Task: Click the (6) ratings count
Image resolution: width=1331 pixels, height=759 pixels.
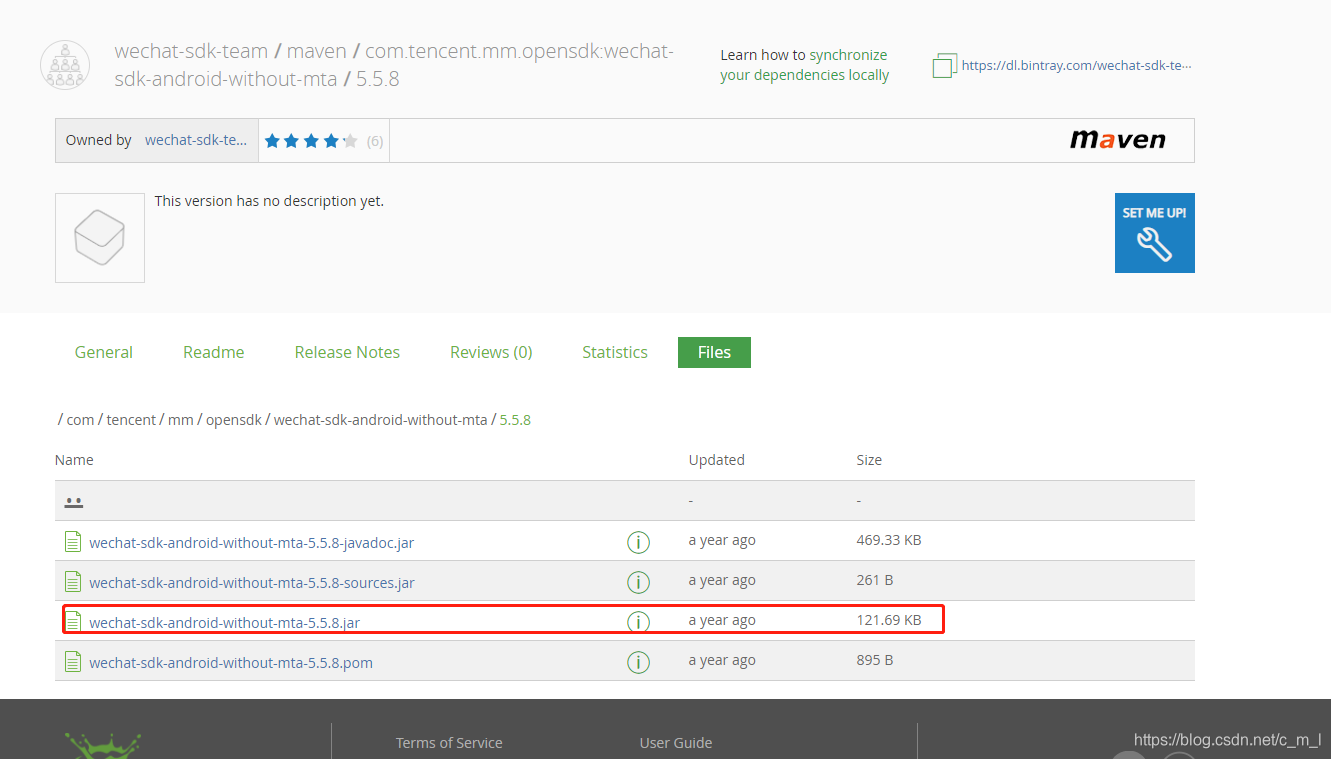Action: pos(375,141)
